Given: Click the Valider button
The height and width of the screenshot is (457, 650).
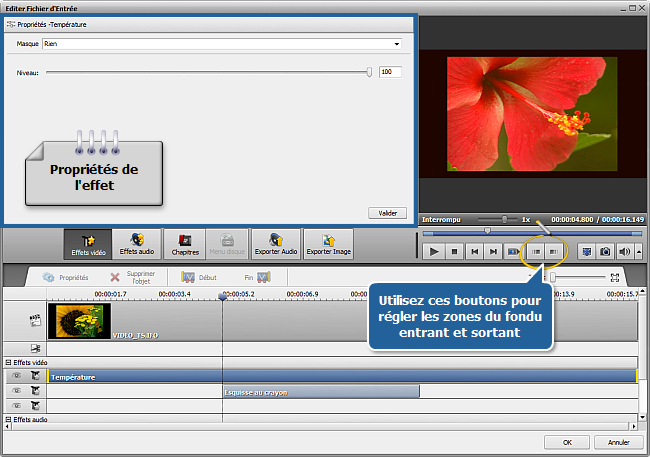Looking at the screenshot, I should (x=387, y=213).
